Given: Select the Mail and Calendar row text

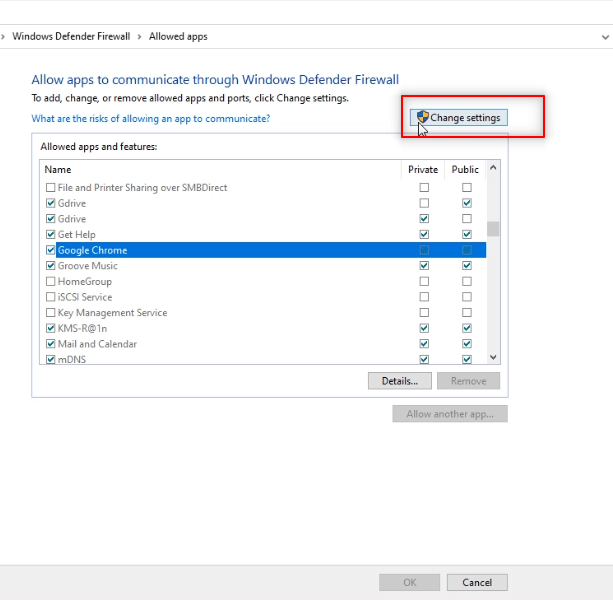Looking at the screenshot, I should point(97,344).
